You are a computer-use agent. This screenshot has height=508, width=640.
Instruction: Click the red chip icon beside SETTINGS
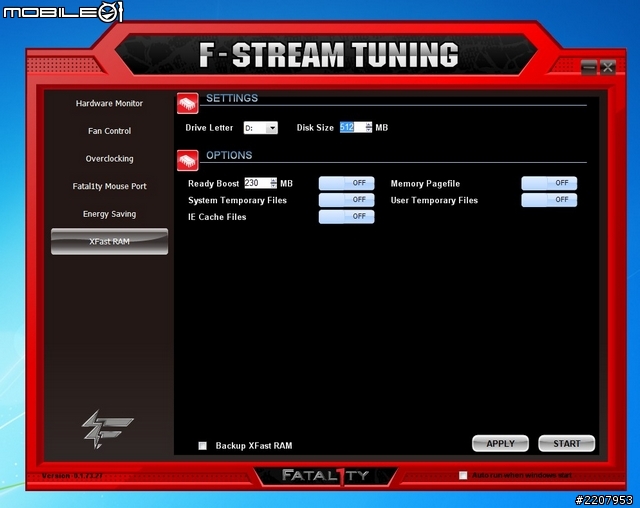pos(188,103)
